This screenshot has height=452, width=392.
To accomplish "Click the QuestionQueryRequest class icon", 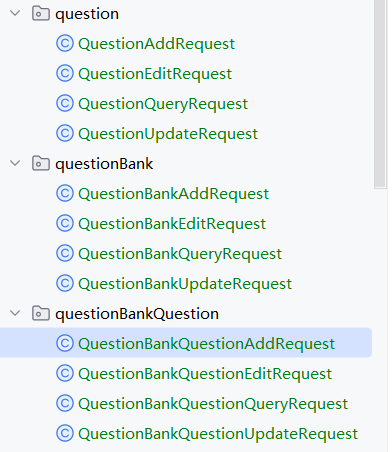I will click(65, 103).
